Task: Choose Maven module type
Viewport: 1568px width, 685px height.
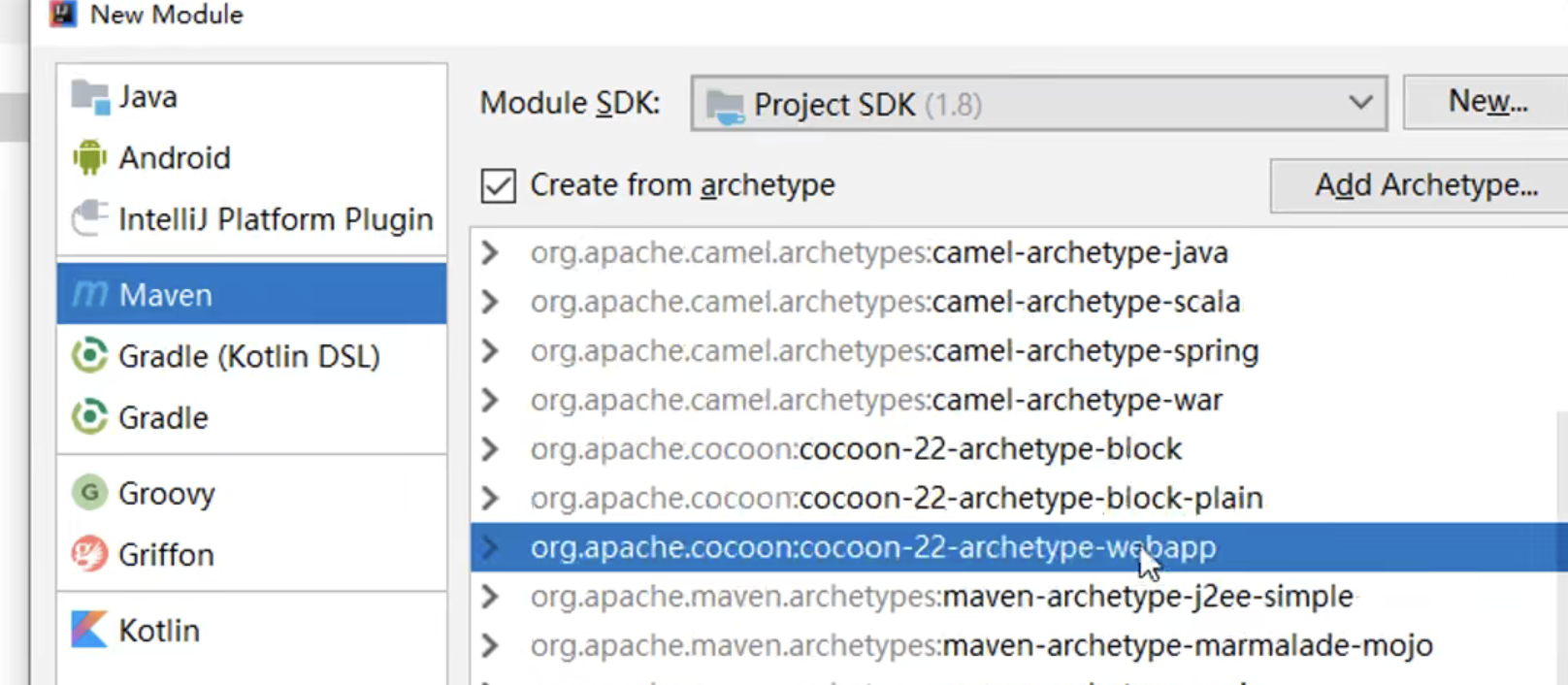Action: [251, 294]
